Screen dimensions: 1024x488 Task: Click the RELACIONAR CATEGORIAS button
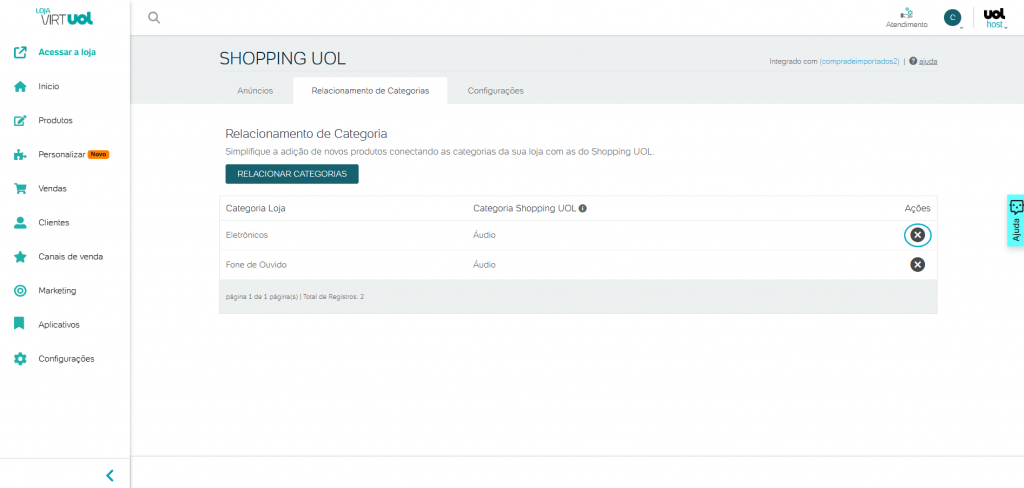click(292, 174)
